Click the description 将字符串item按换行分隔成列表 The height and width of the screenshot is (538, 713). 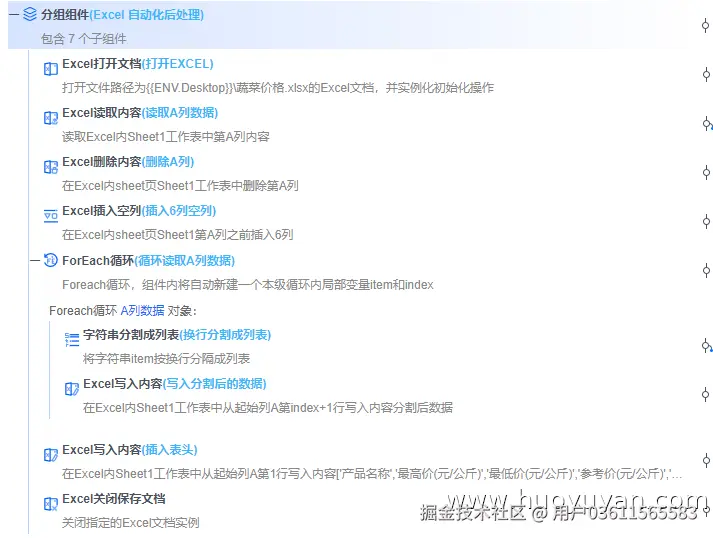[166, 359]
